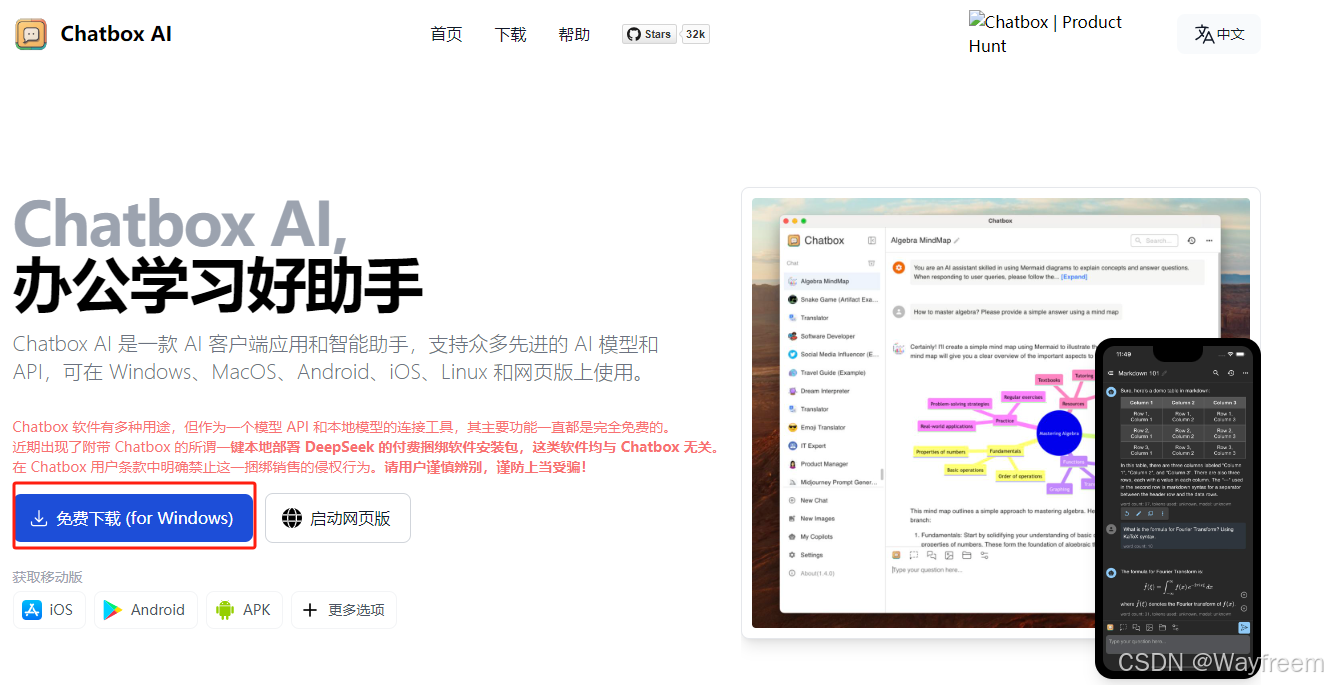Get the Android mobile version
The width and height of the screenshot is (1328, 685).
[x=146, y=610]
